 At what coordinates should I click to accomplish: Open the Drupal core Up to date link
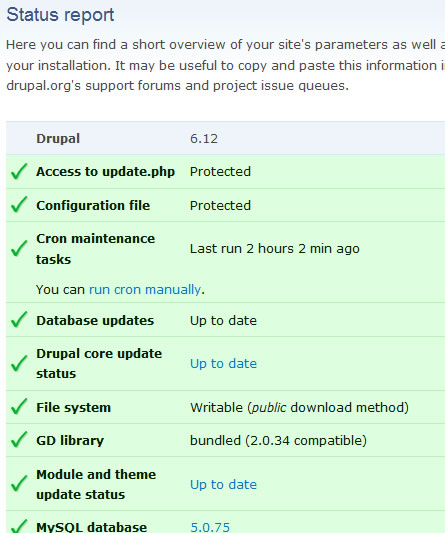pyautogui.click(x=223, y=363)
